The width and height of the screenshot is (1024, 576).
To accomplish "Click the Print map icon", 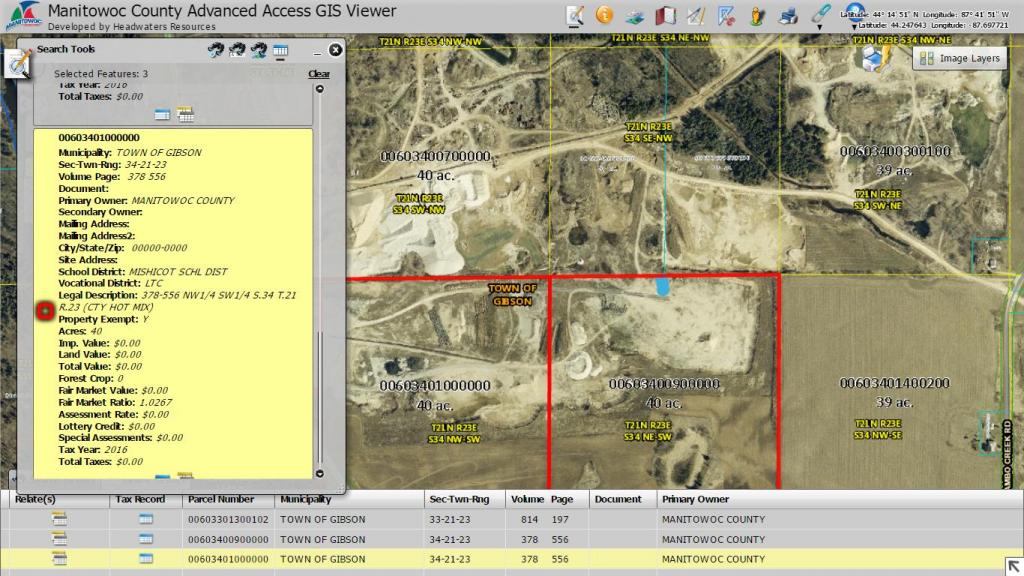I will point(788,16).
